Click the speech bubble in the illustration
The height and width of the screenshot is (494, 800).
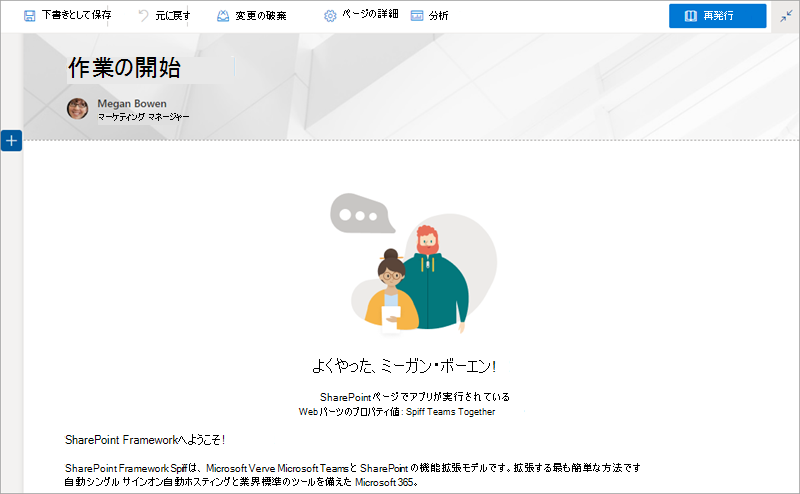coord(361,213)
